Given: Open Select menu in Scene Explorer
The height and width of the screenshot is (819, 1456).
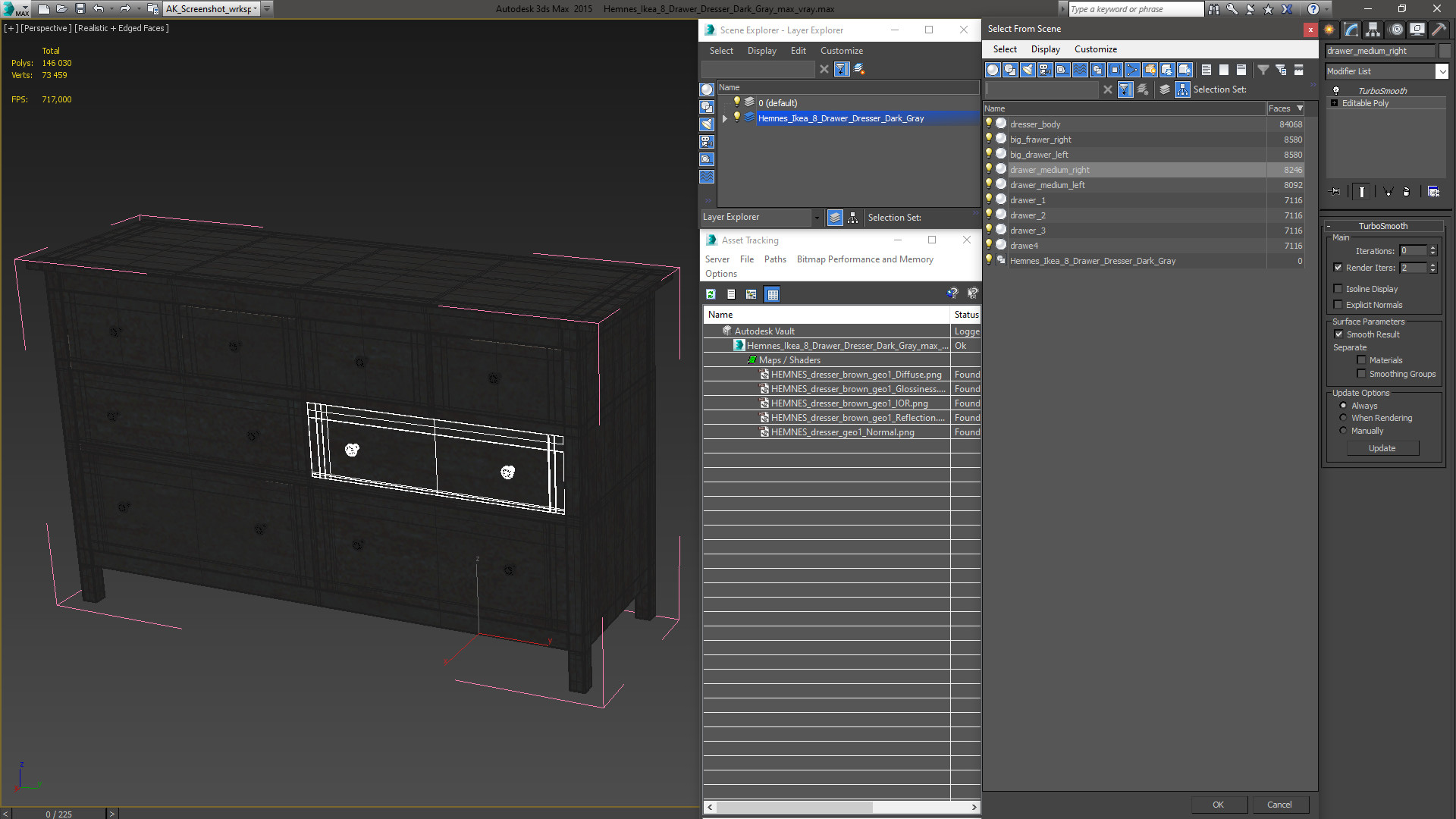Looking at the screenshot, I should click(721, 51).
